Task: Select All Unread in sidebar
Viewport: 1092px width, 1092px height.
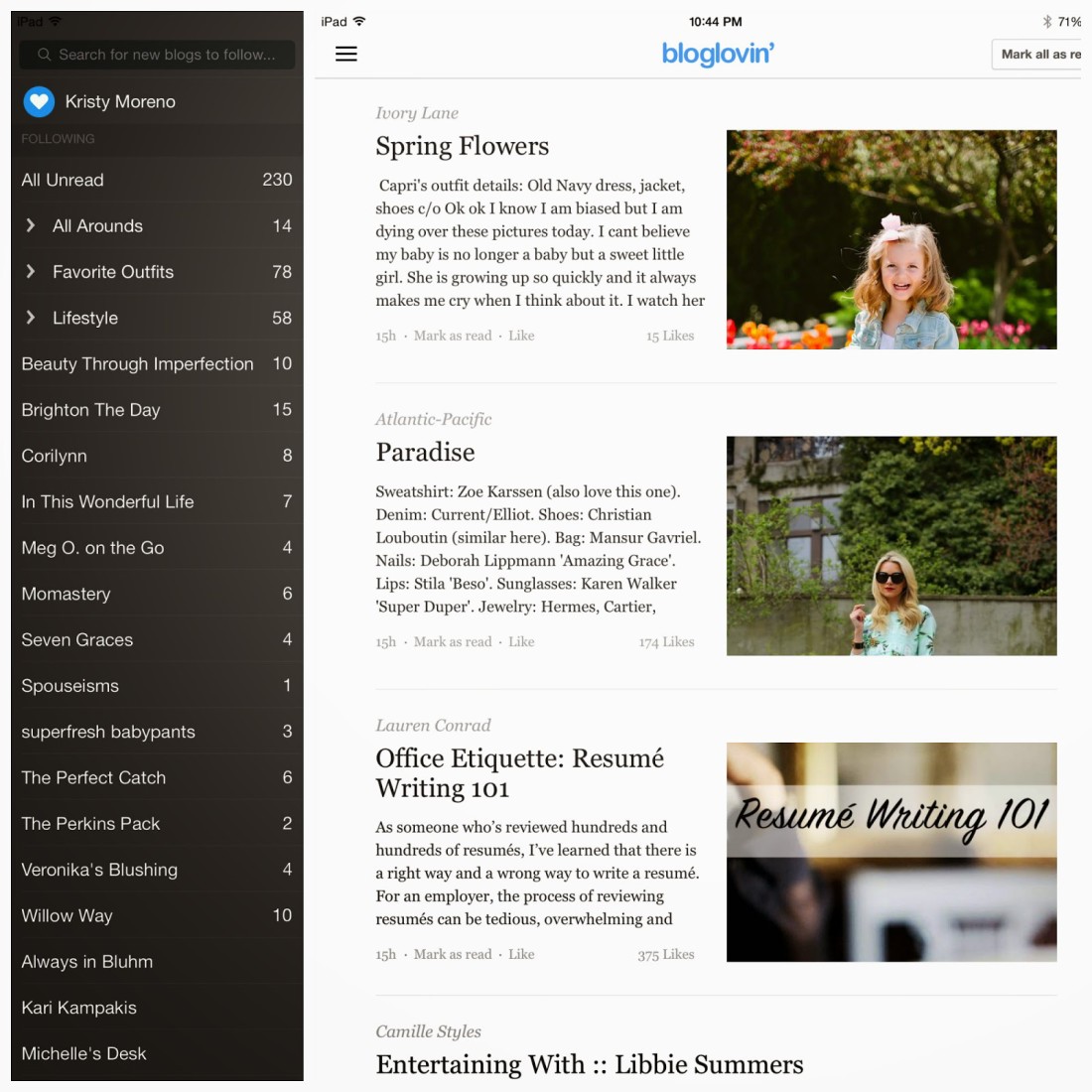Action: coord(157,180)
